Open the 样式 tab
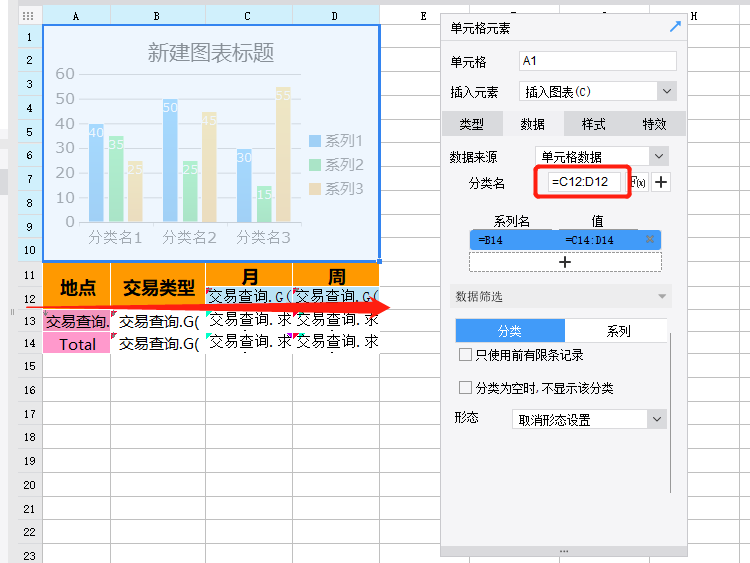 click(593, 124)
